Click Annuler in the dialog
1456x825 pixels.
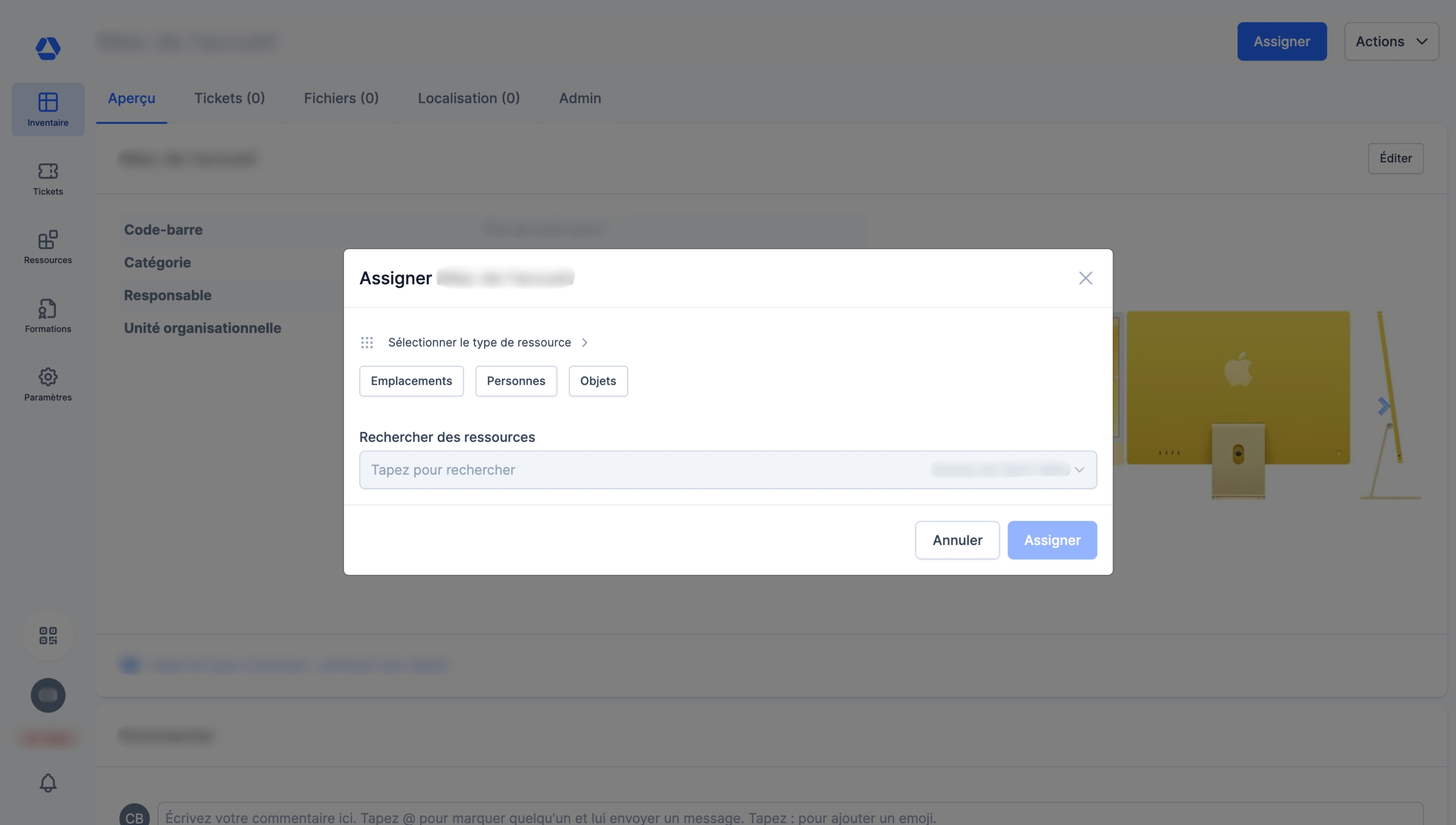957,540
